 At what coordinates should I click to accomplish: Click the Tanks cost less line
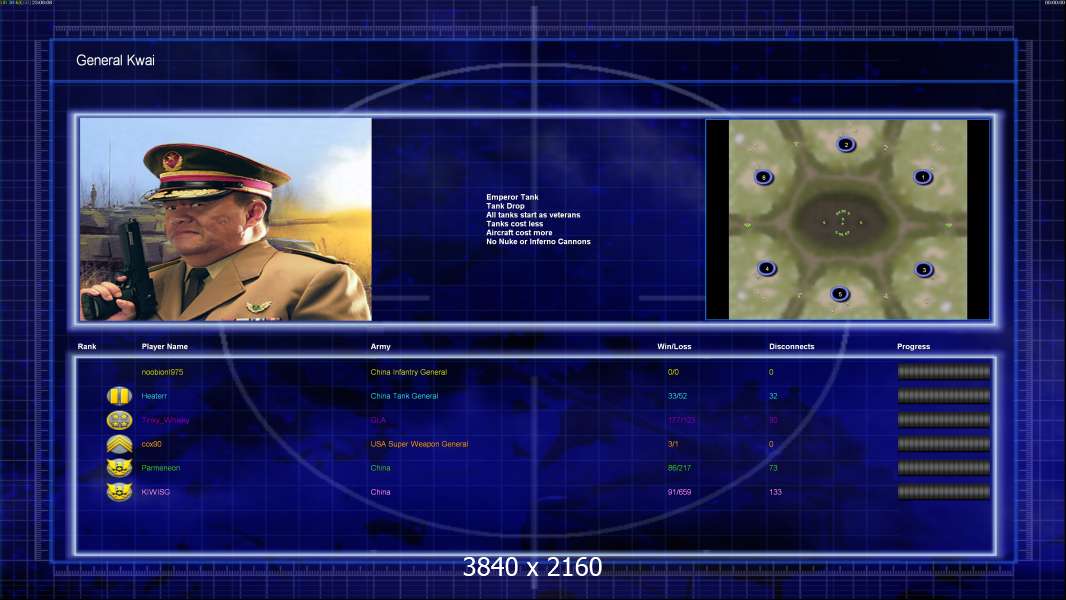(x=515, y=224)
